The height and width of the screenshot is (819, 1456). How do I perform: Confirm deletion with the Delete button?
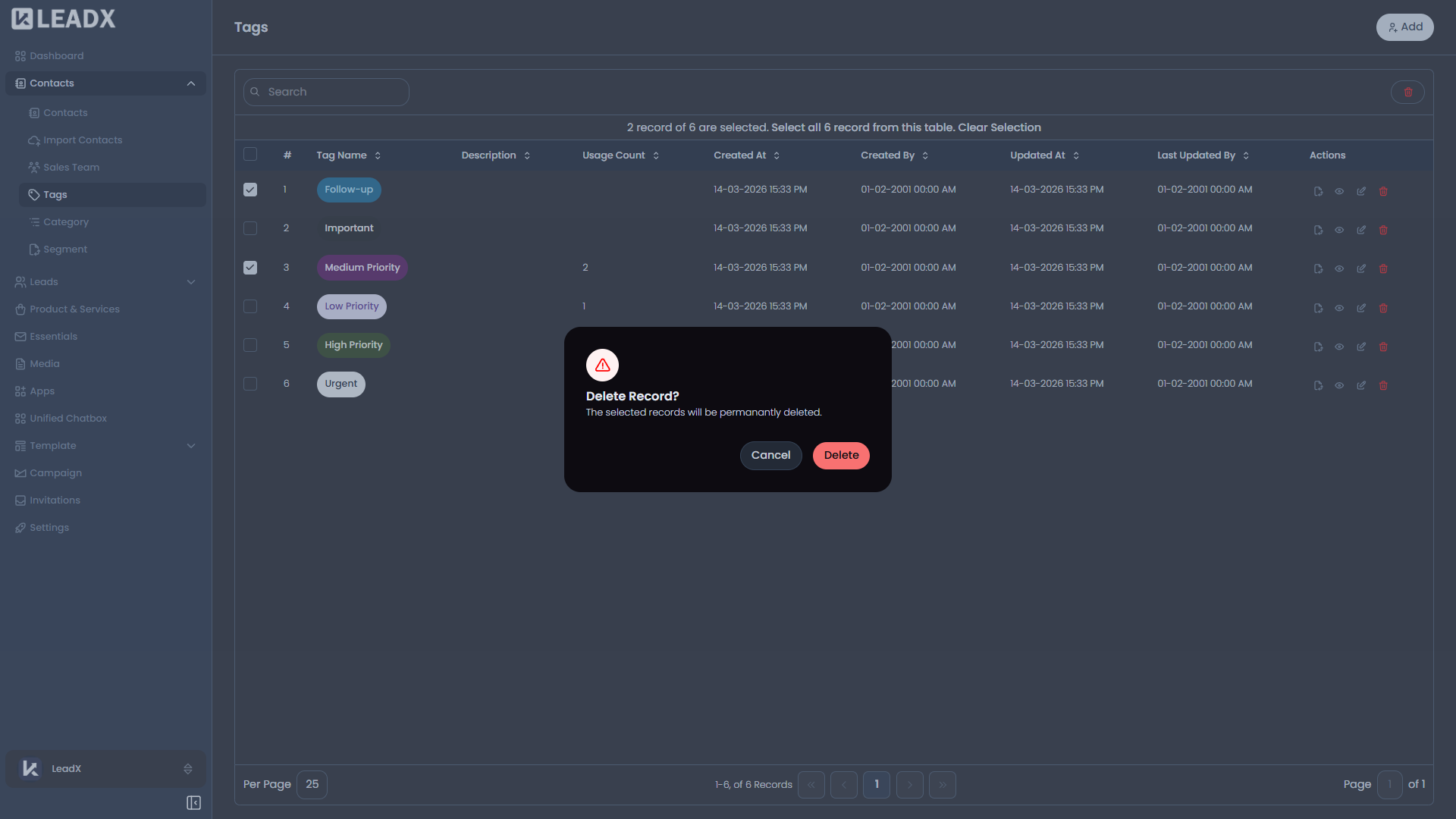[x=841, y=455]
